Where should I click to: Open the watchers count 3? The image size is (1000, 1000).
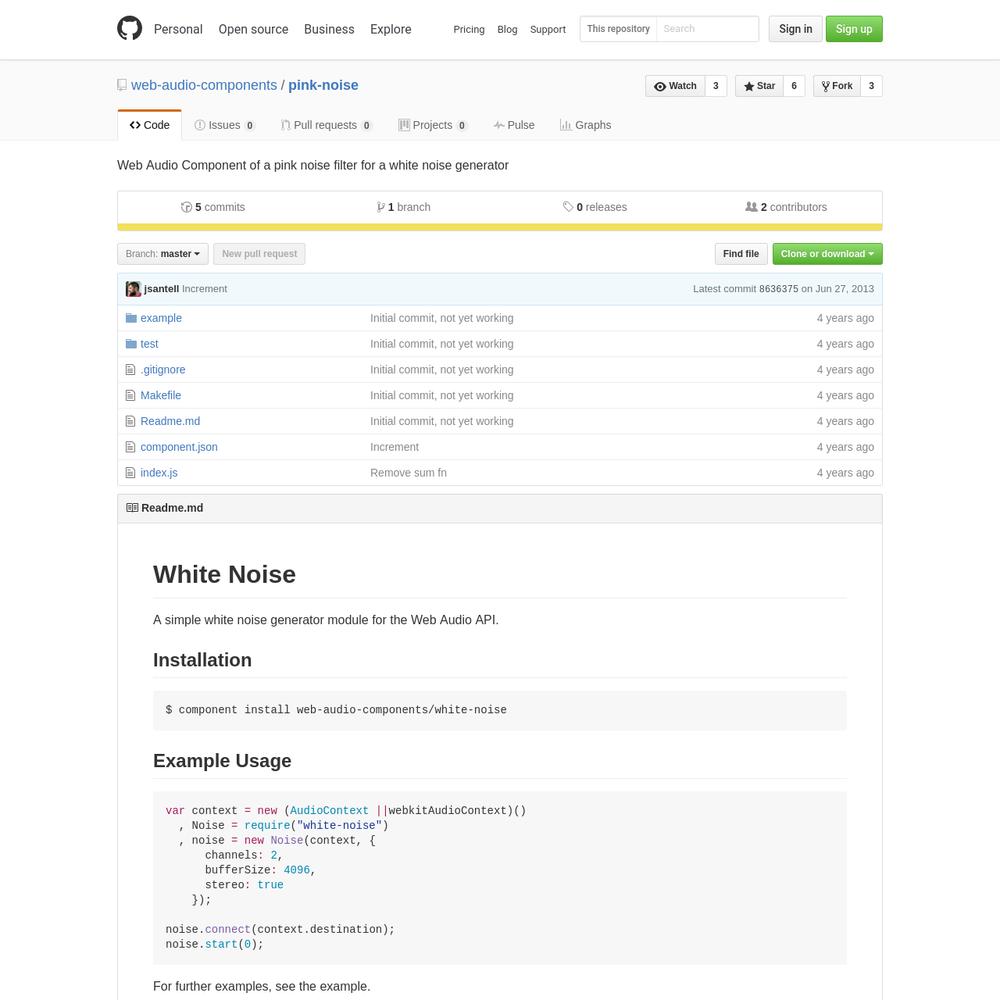coord(716,86)
